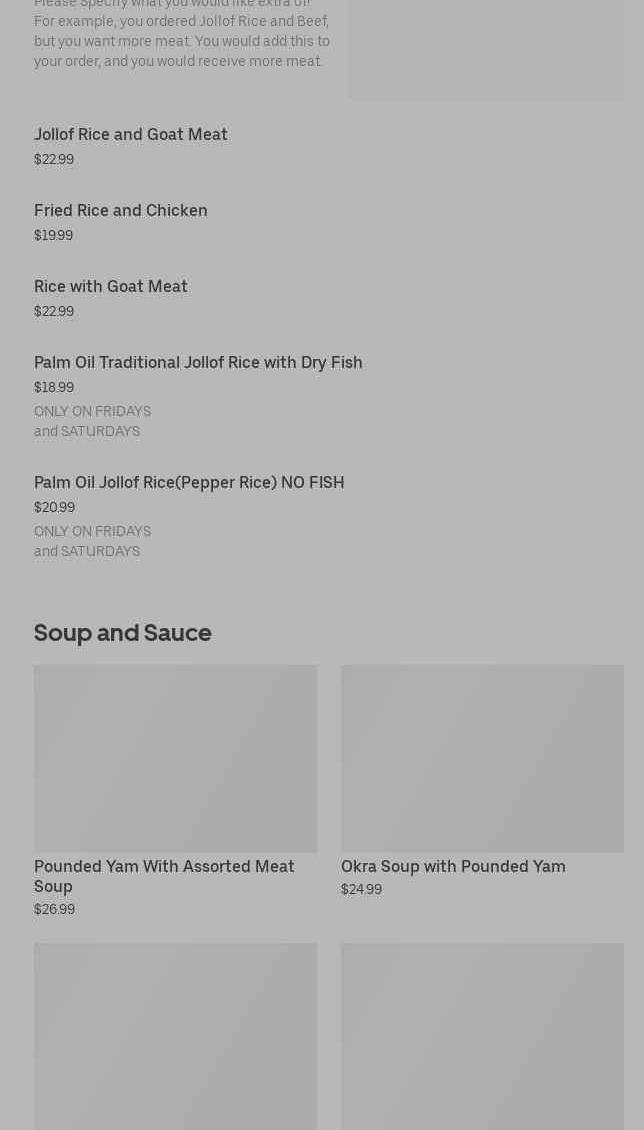Open the Rice with Goat Meat item
644x1130 pixels.
coord(111,287)
